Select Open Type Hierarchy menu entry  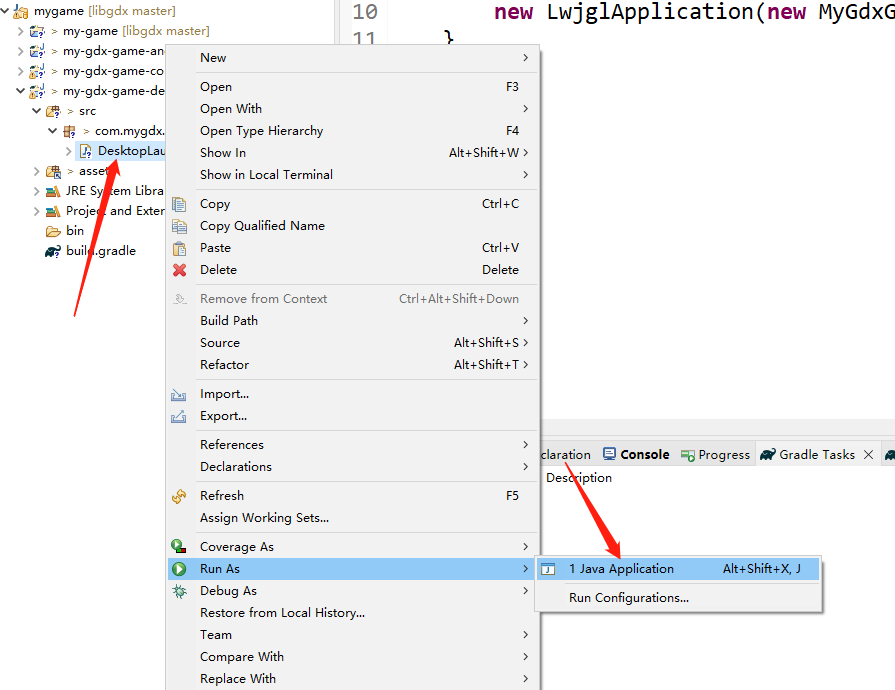[352, 131]
